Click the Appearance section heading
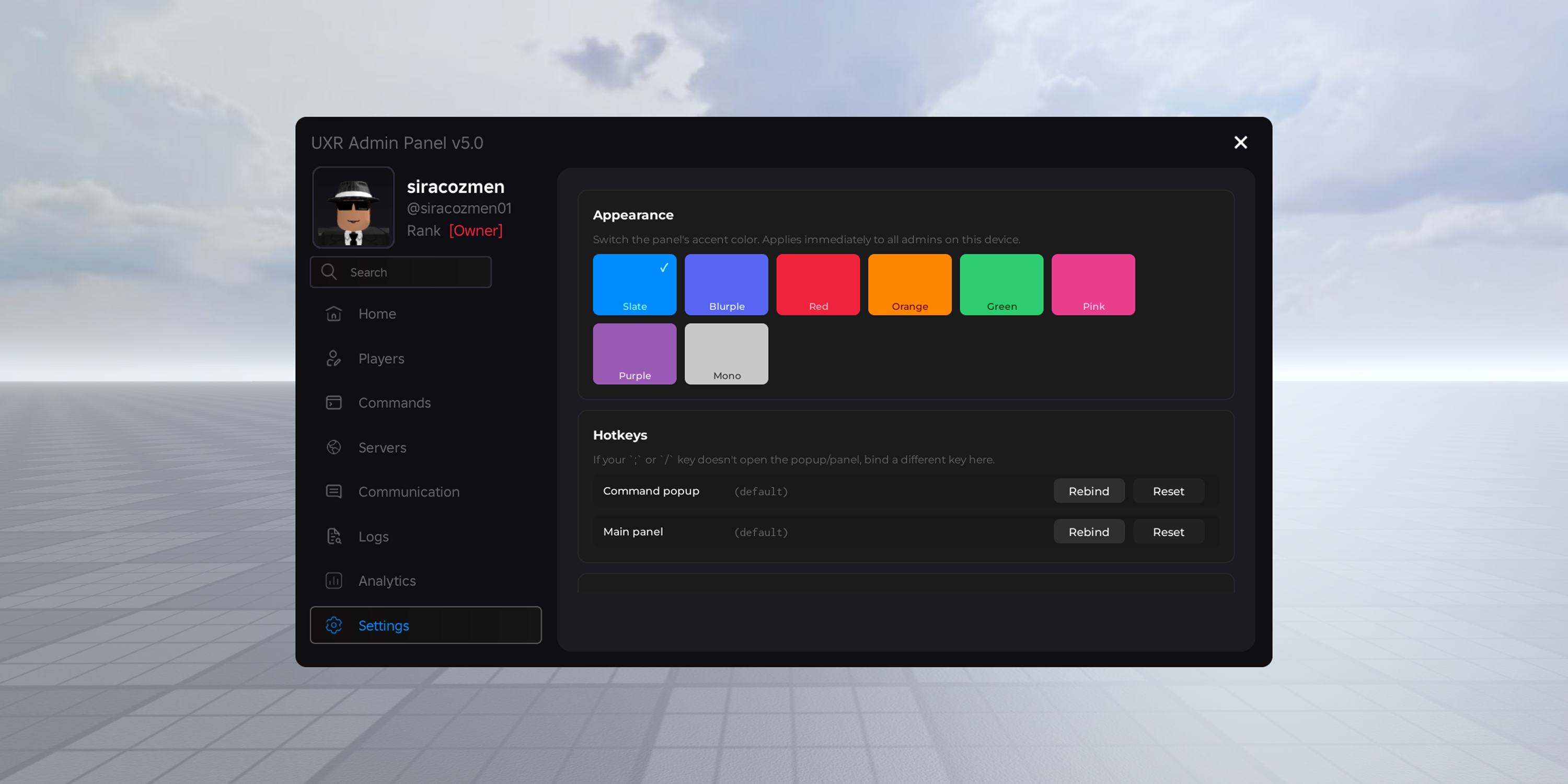Viewport: 1568px width, 784px height. click(x=632, y=215)
